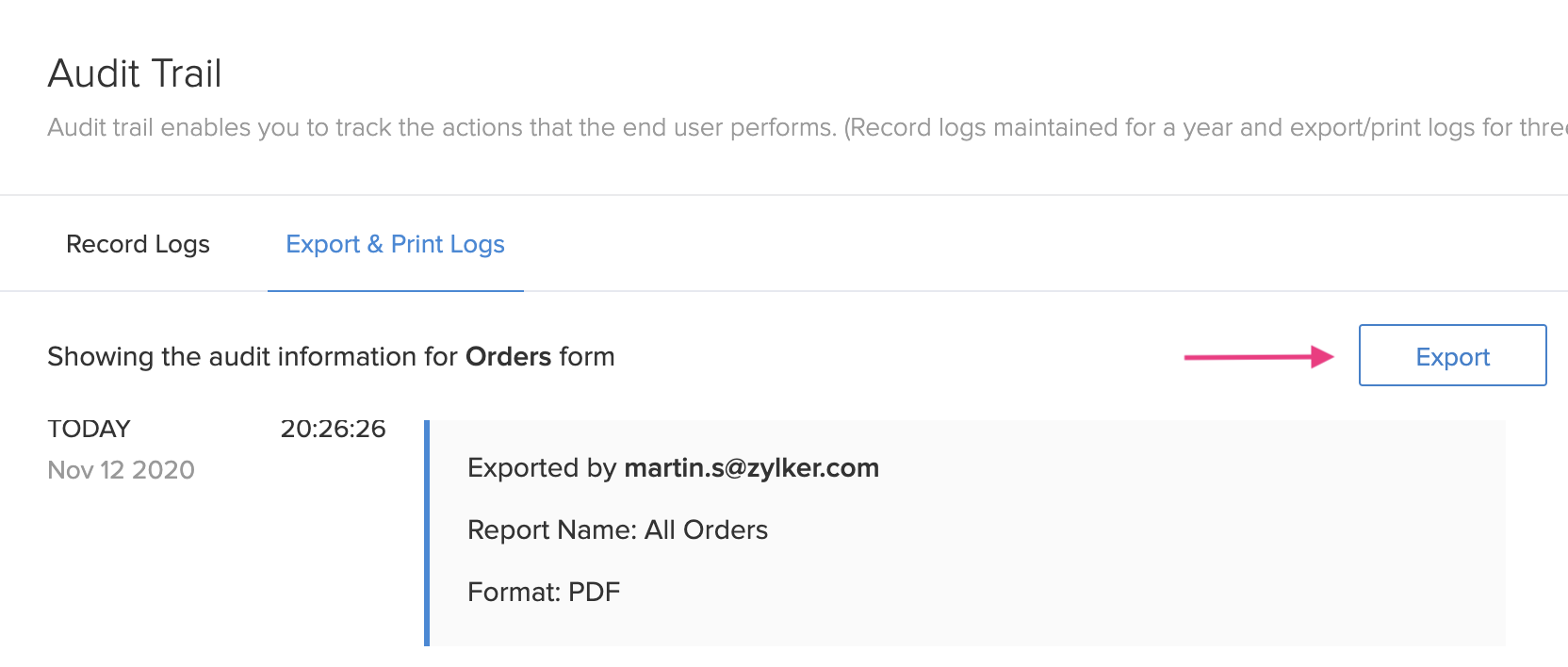This screenshot has height=667, width=1568.
Task: Click the audit trail description text
Action: 441,127
